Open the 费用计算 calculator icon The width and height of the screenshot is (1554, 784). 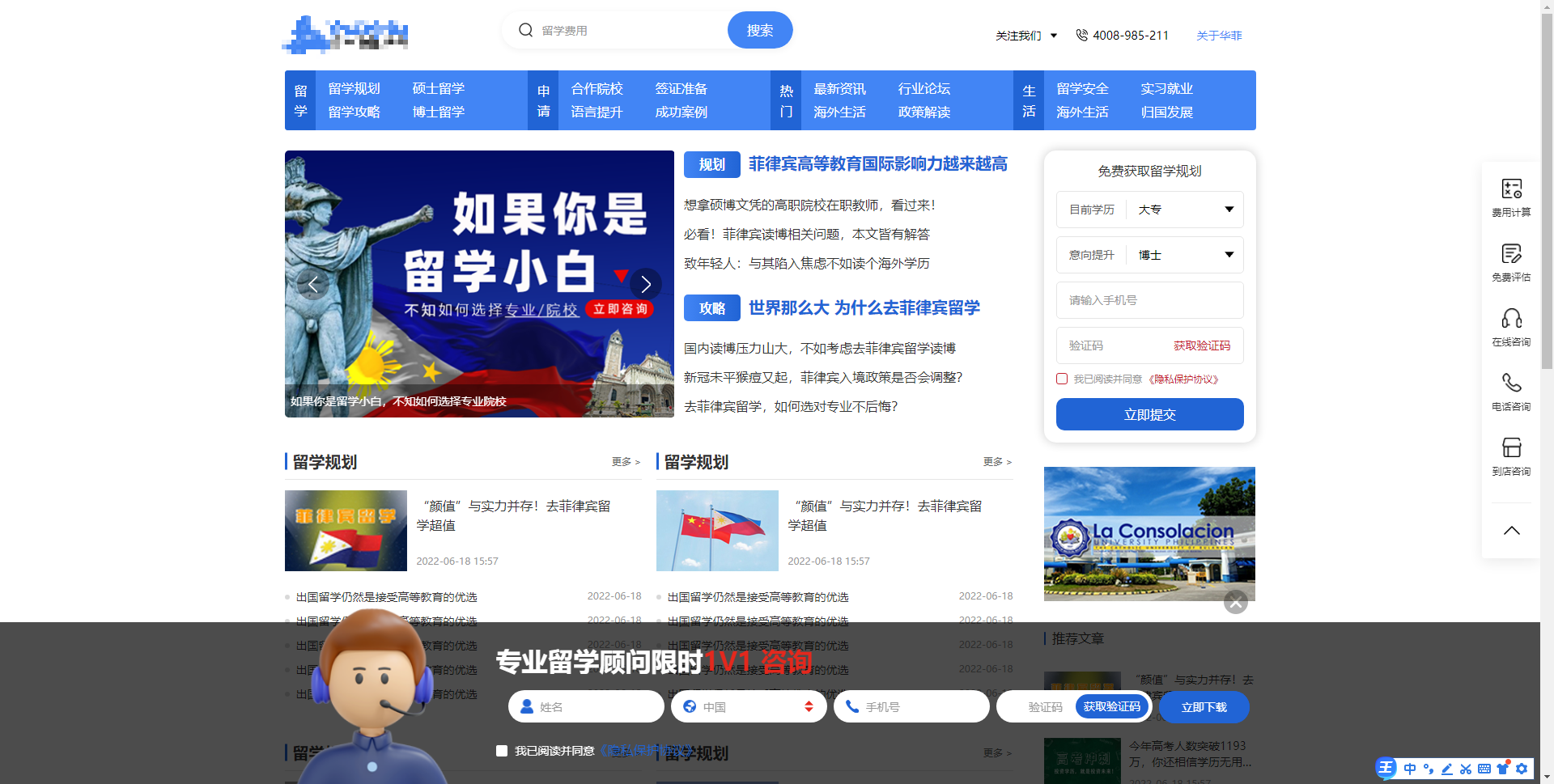[1511, 189]
